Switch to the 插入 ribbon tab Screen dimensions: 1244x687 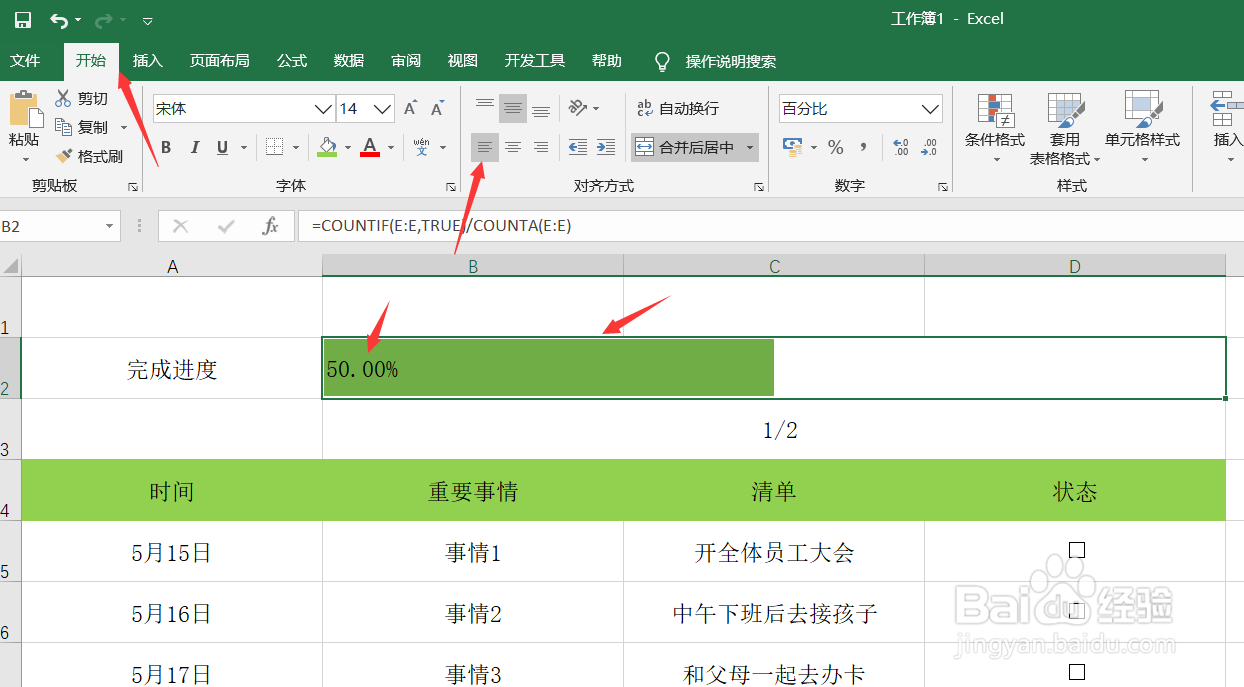click(x=148, y=61)
